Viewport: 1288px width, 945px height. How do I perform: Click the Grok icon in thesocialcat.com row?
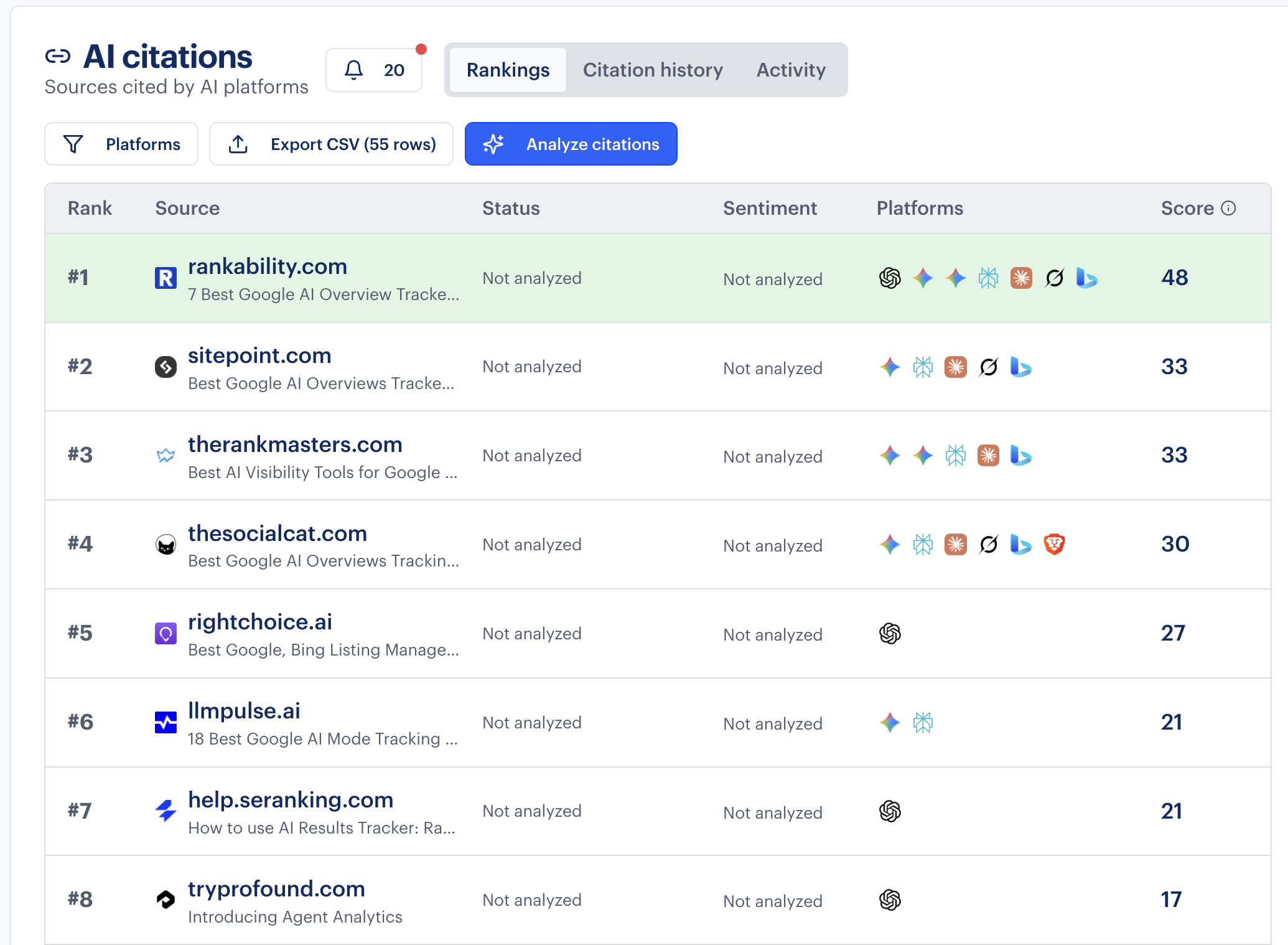click(x=988, y=545)
